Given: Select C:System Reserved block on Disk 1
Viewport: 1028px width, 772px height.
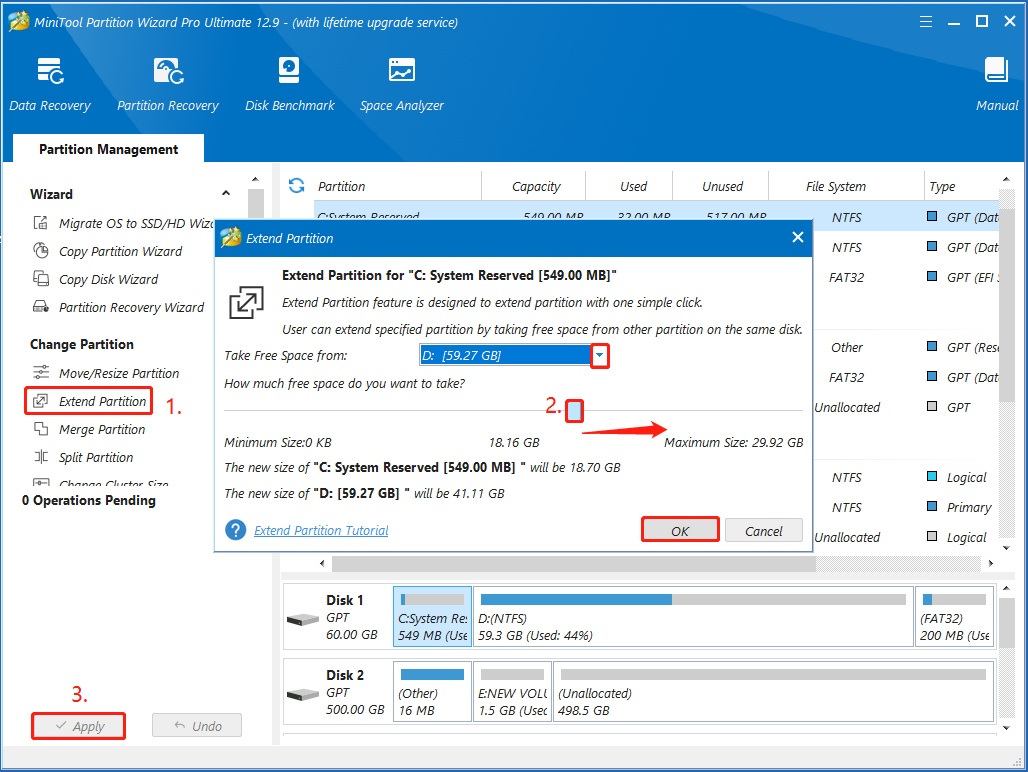Looking at the screenshot, I should (432, 617).
